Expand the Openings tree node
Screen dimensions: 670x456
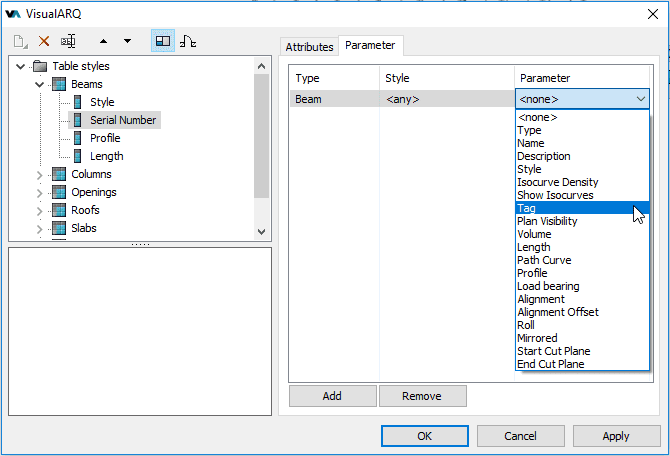pos(39,193)
